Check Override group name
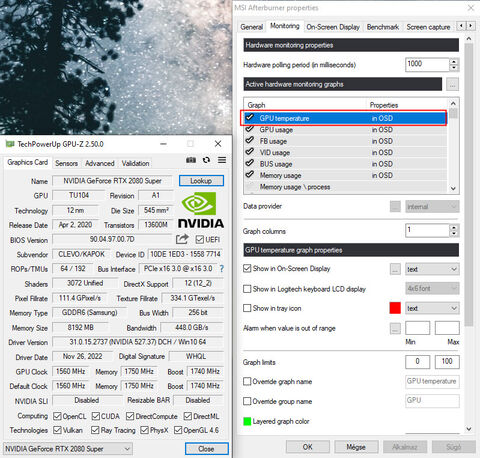Screen dimensions: 480x458 click(247, 401)
